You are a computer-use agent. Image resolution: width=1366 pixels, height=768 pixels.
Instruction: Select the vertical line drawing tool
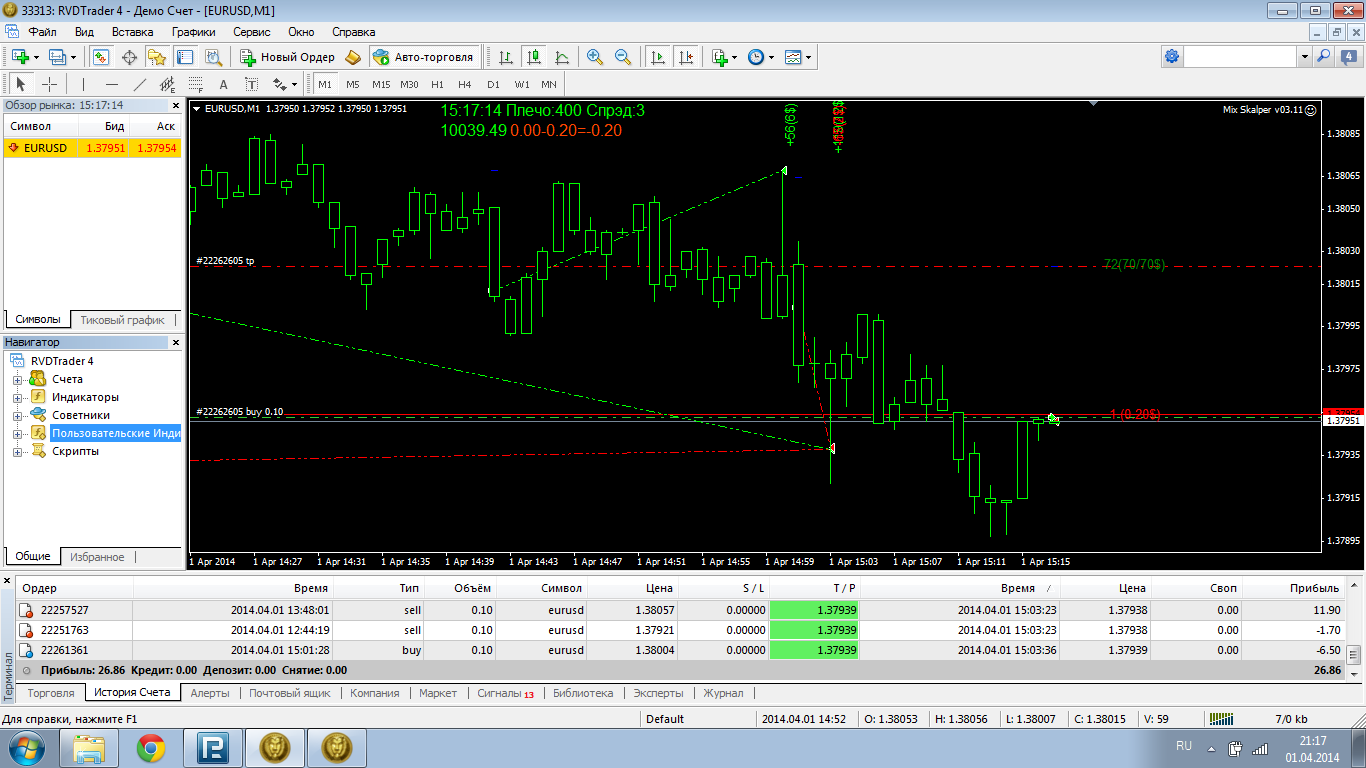click(x=83, y=84)
